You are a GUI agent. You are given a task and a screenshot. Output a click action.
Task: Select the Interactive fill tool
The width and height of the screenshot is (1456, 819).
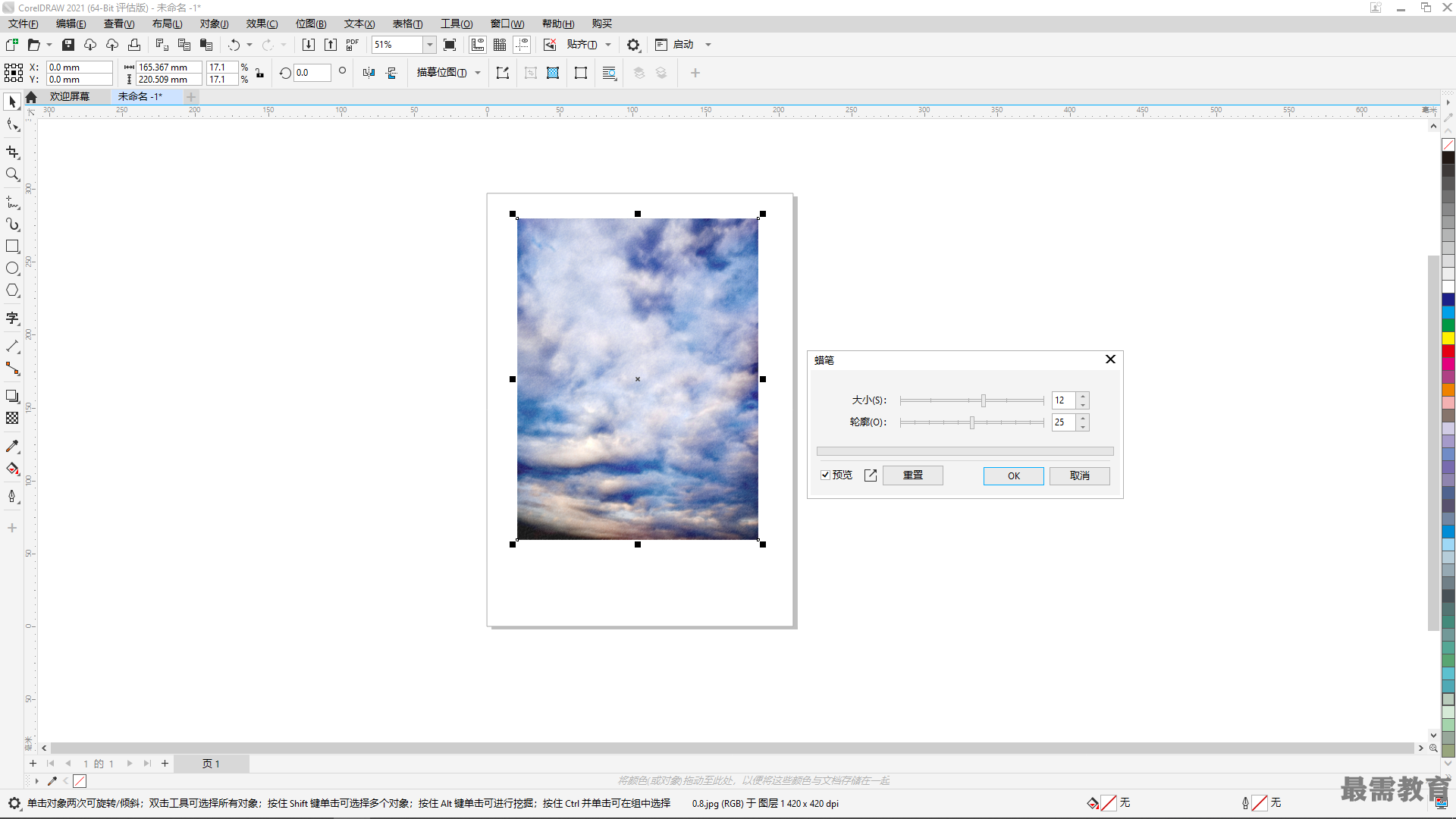click(x=12, y=469)
